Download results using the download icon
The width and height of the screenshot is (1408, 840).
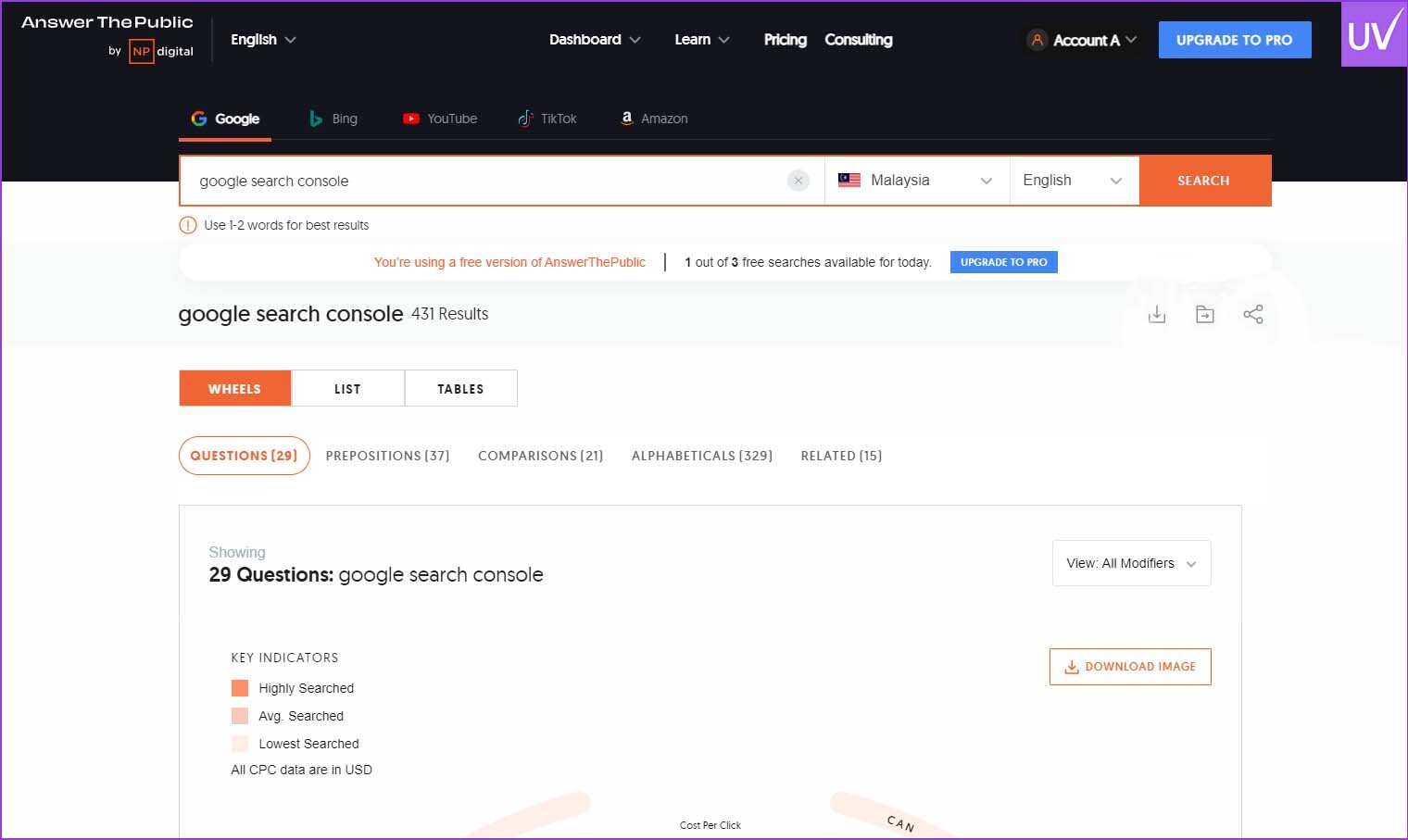1157,315
